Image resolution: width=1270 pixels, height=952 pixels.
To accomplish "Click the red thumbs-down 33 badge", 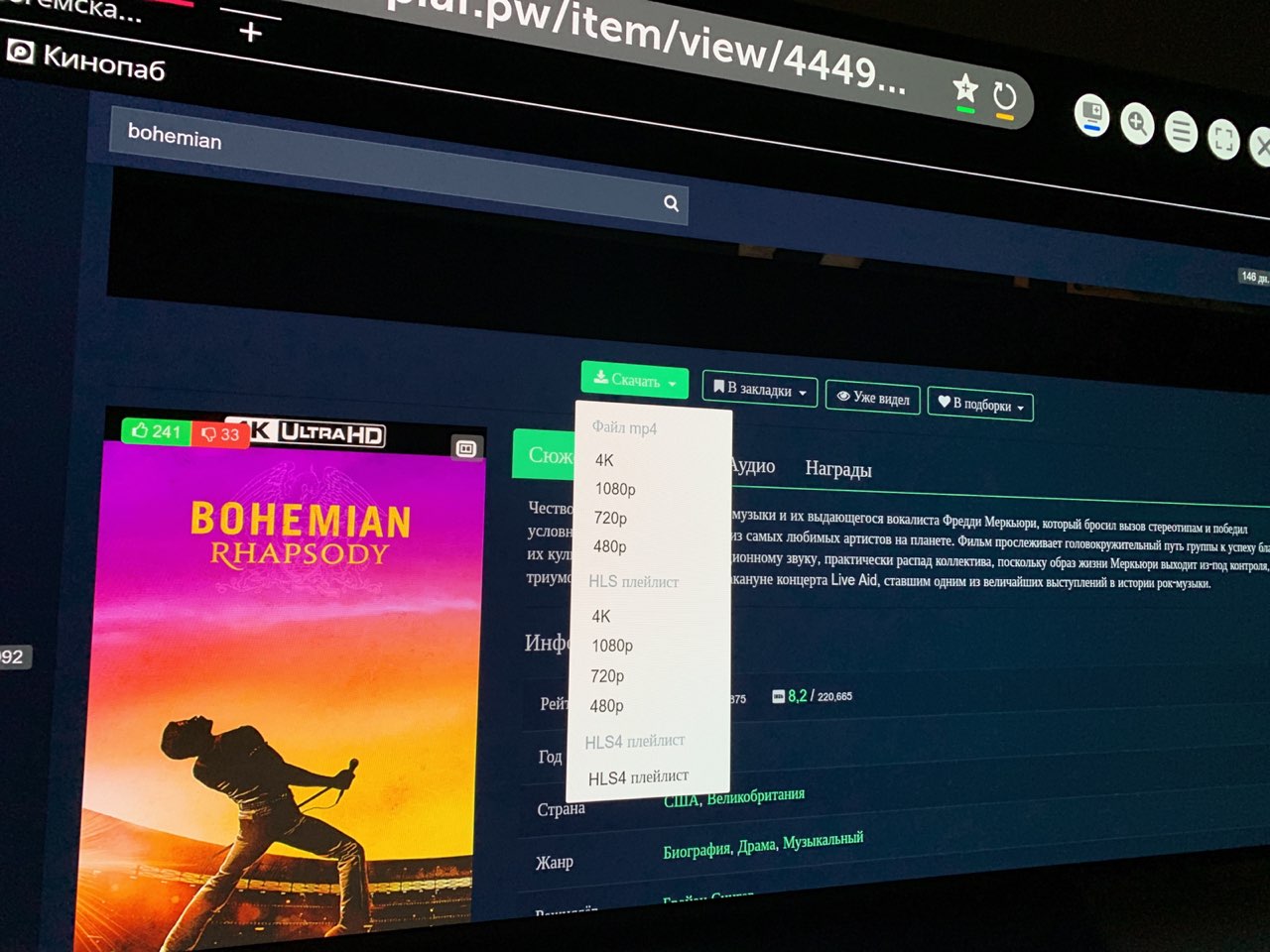I will (220, 433).
